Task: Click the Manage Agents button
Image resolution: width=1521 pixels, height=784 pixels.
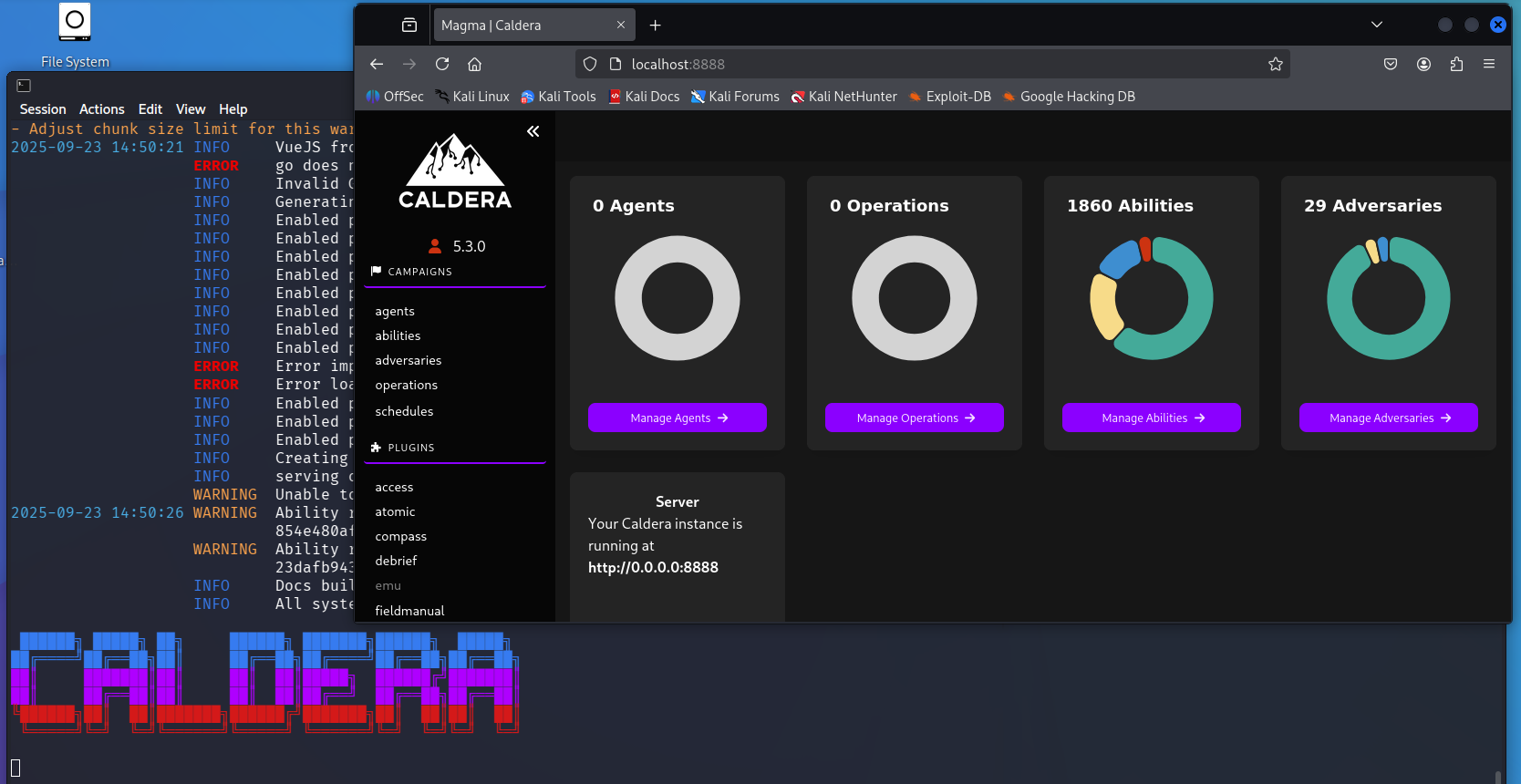Action: (678, 418)
